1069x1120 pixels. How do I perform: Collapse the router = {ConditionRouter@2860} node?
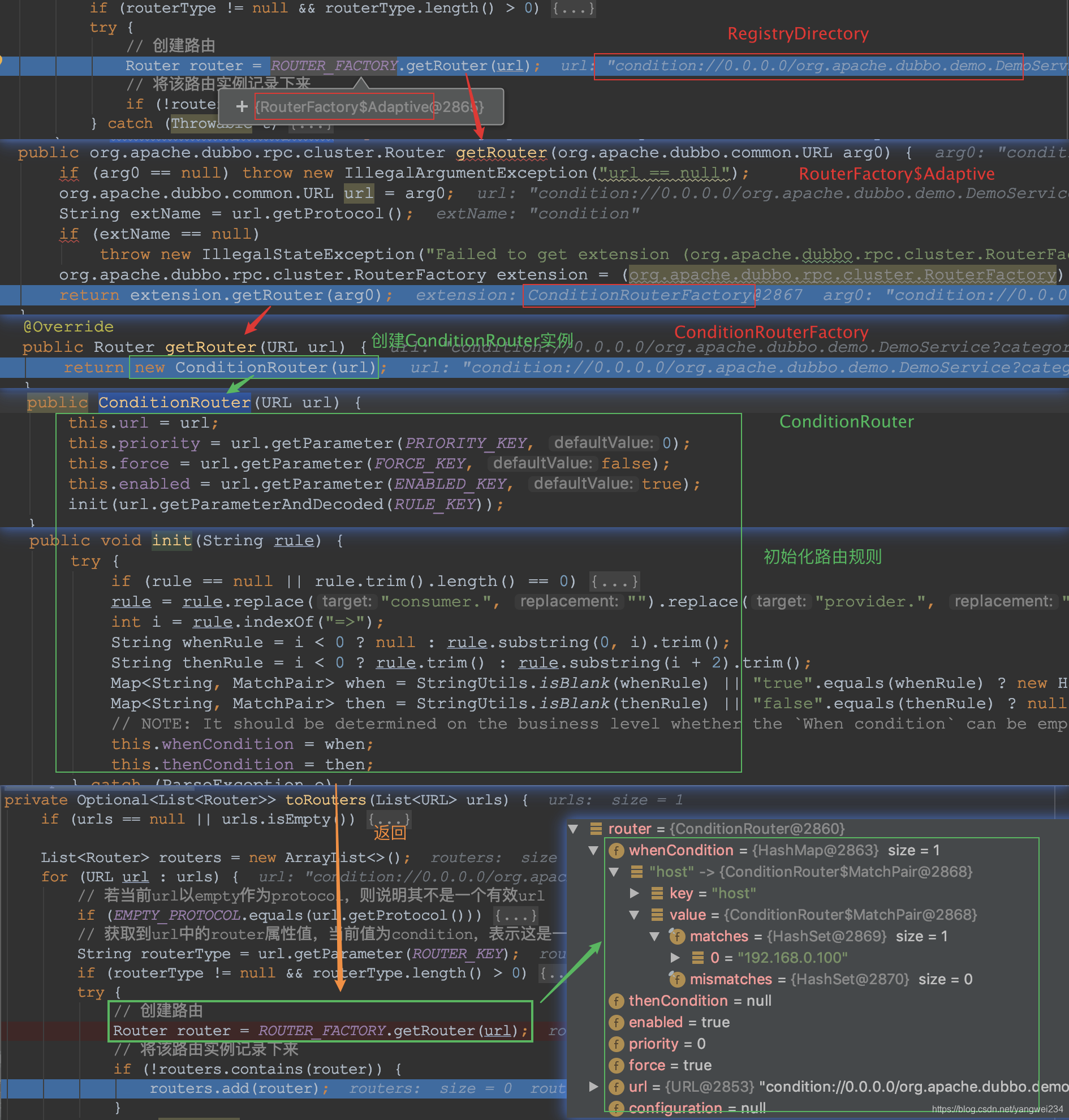(x=574, y=829)
